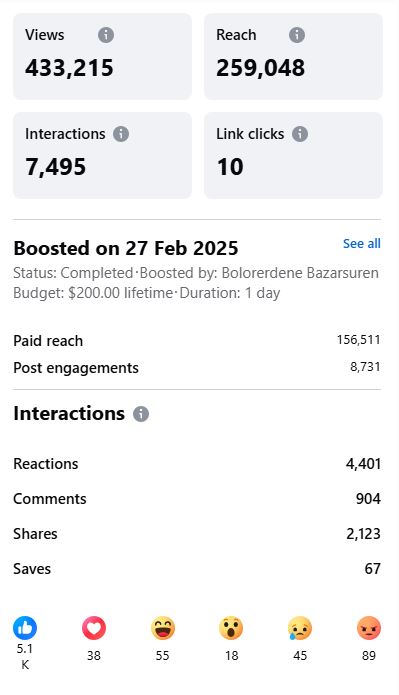
Task: Click the info icon next to Views
Action: (106, 35)
